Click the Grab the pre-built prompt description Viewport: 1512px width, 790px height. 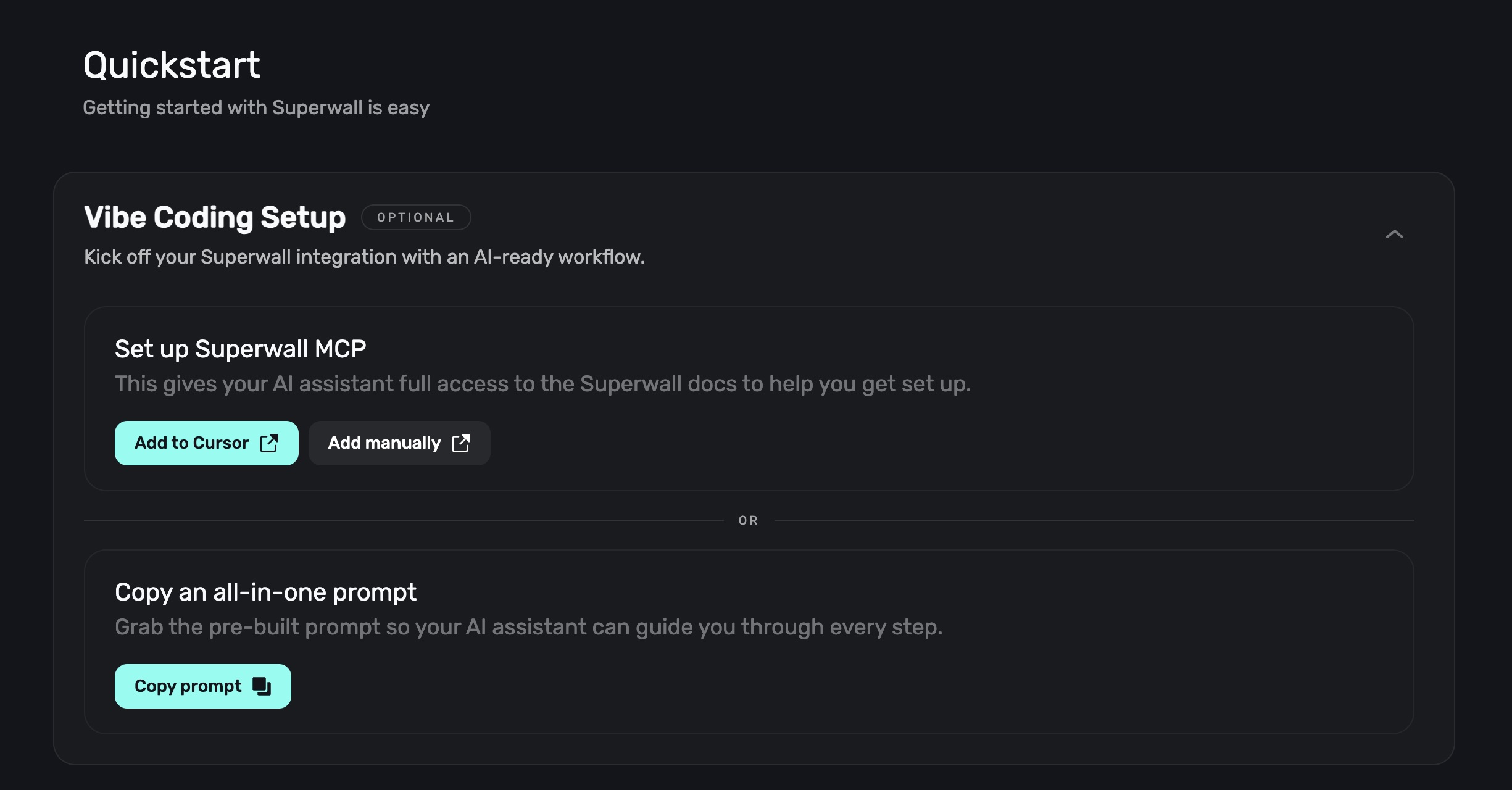(x=528, y=627)
